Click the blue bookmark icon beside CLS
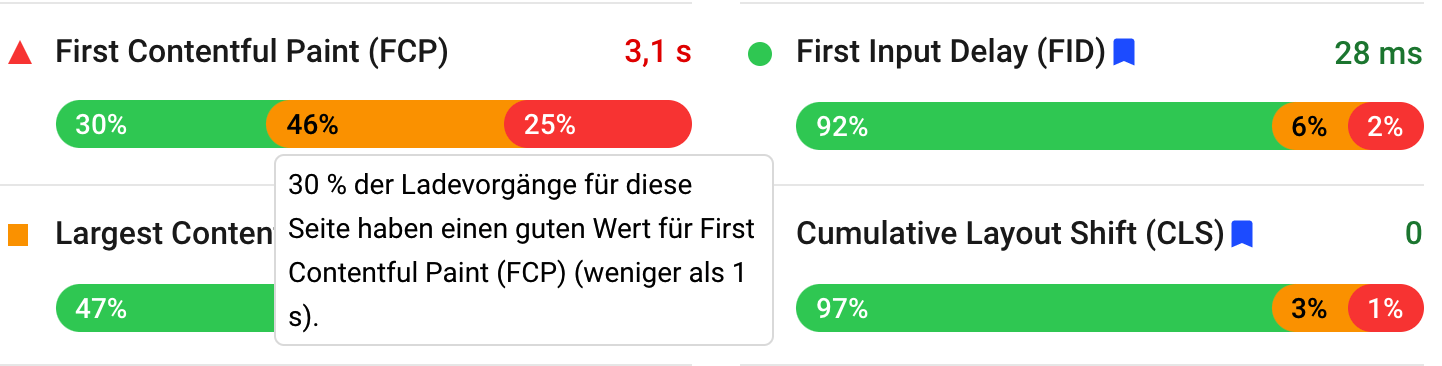The width and height of the screenshot is (1442, 366). pos(1242,234)
